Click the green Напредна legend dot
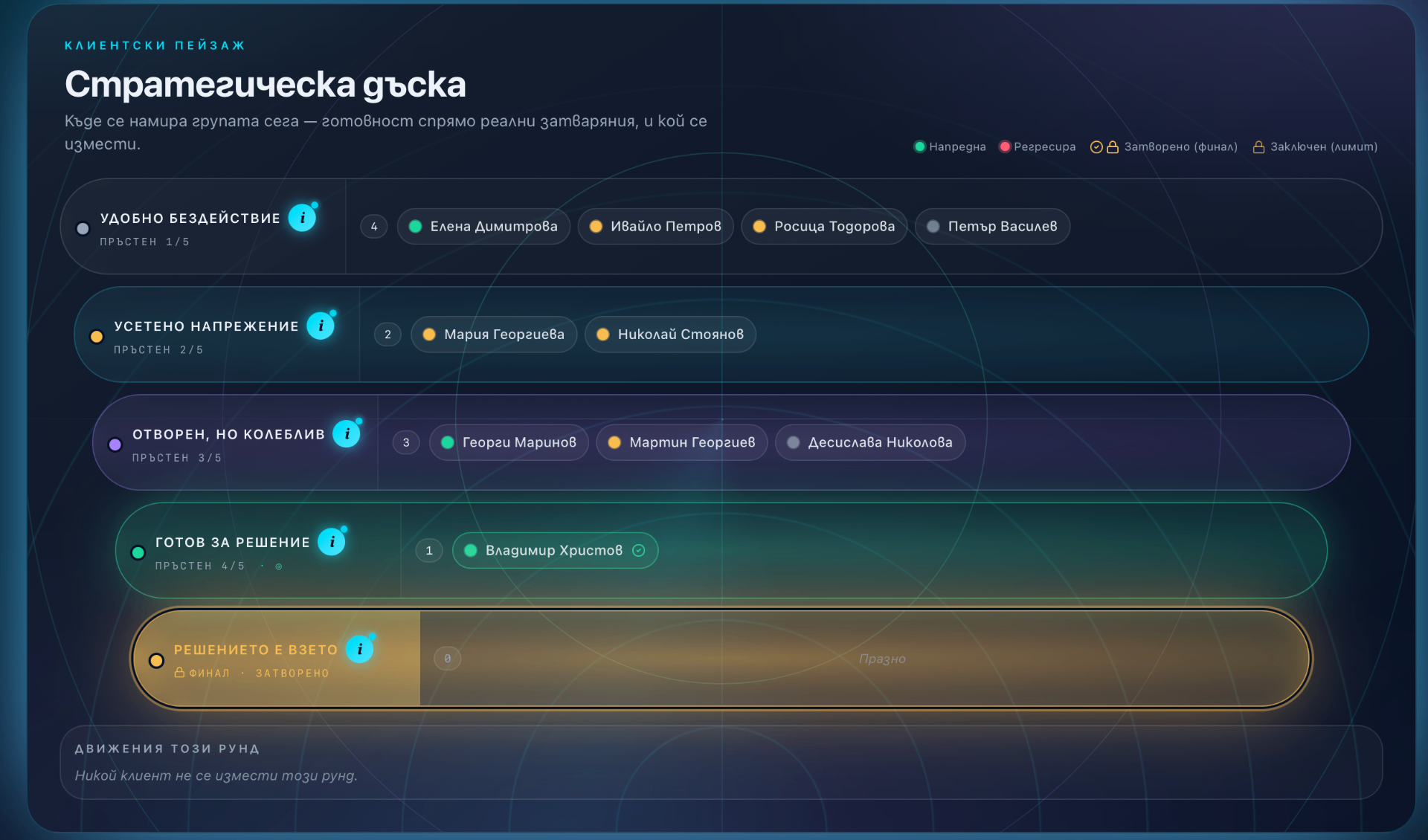The height and width of the screenshot is (840, 1428). [920, 146]
